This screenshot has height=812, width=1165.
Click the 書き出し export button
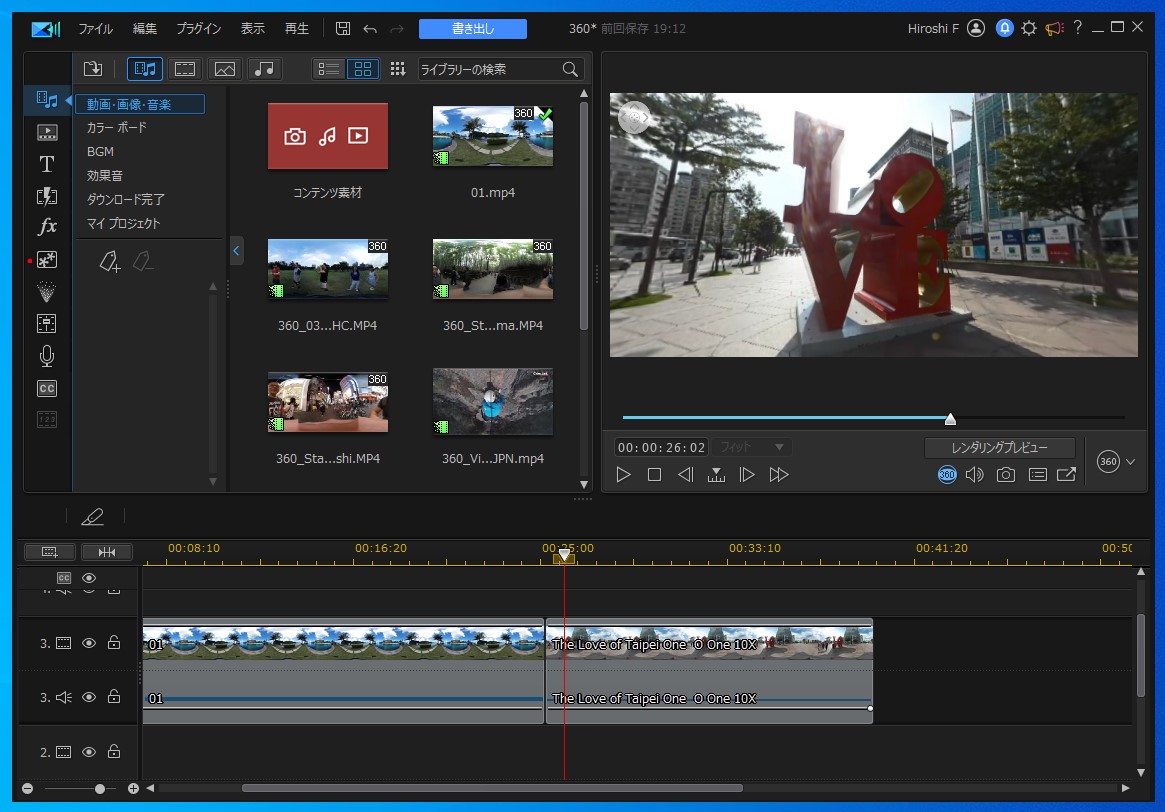(472, 29)
